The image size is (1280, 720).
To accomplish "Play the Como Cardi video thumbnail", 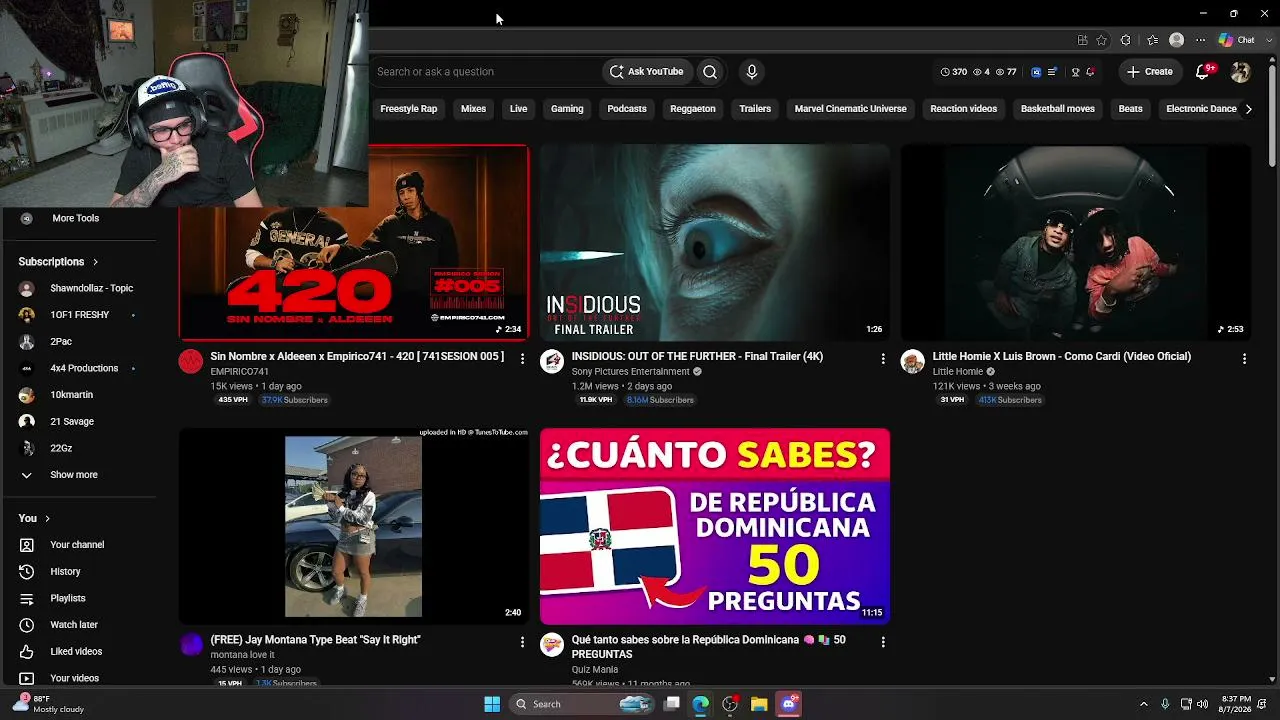I will click(1076, 243).
